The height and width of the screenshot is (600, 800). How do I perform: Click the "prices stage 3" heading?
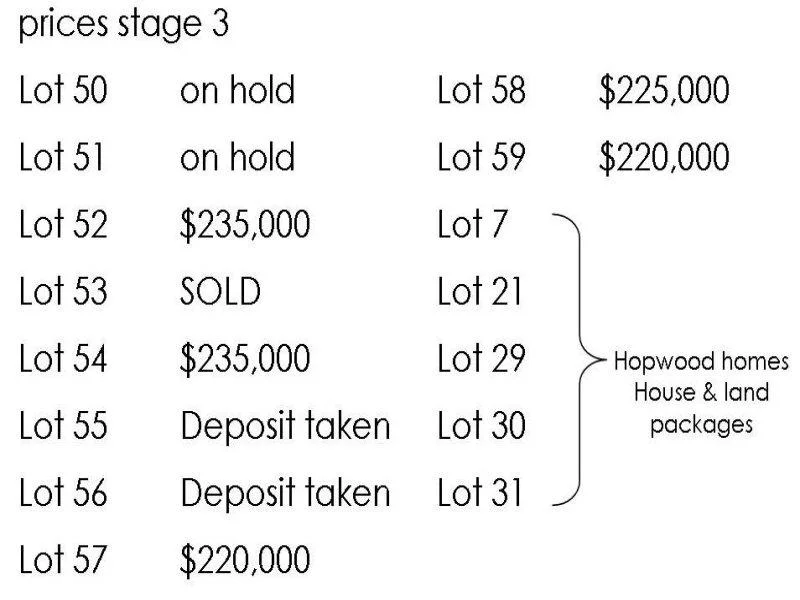[123, 24]
